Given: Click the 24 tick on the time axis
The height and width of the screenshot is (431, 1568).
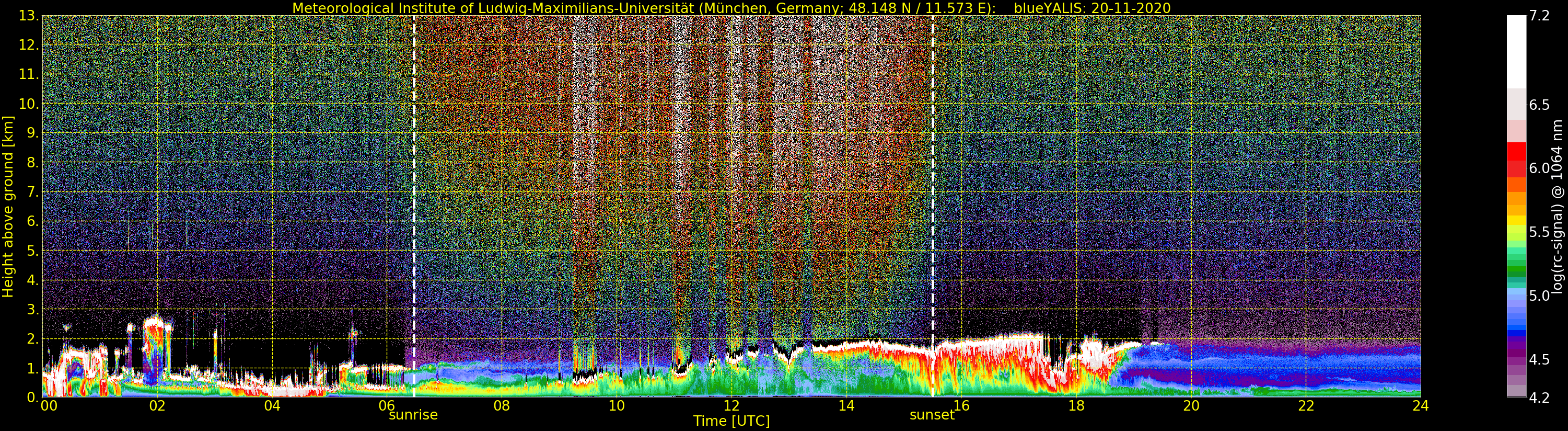Looking at the screenshot, I should 1420,406.
